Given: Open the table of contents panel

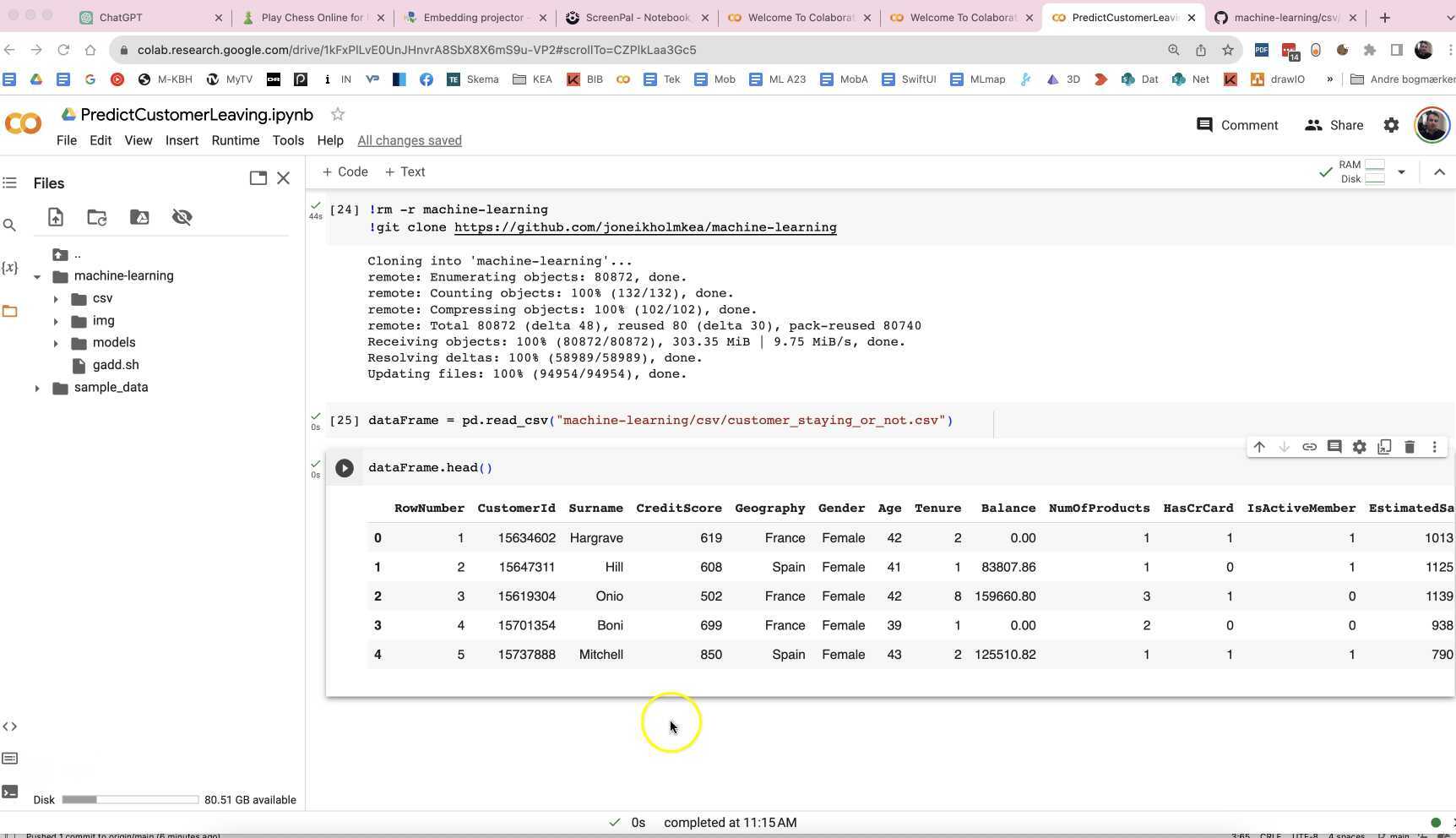Looking at the screenshot, I should coord(9,182).
